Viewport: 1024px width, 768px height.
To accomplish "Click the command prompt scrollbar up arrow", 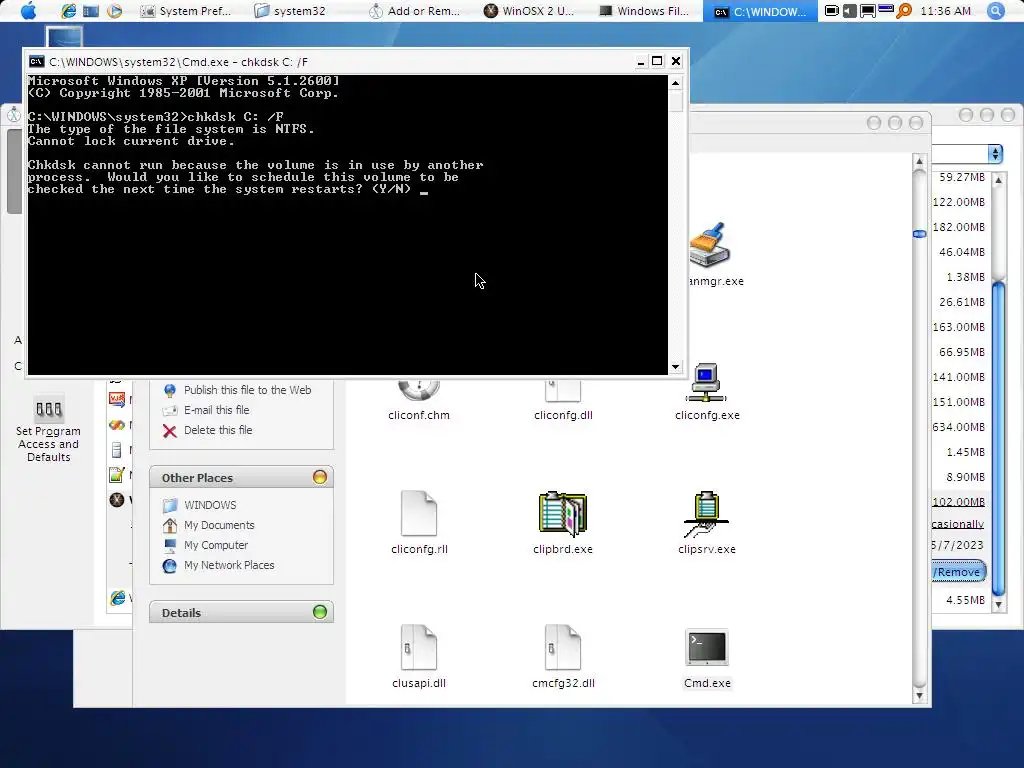I will click(675, 83).
